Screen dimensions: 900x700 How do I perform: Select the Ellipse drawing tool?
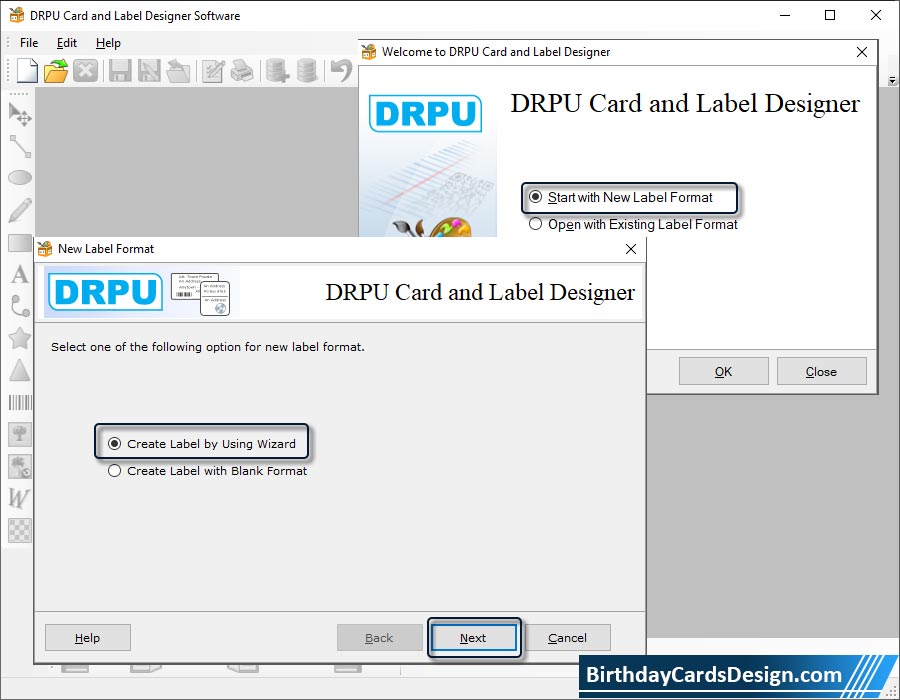(x=20, y=178)
